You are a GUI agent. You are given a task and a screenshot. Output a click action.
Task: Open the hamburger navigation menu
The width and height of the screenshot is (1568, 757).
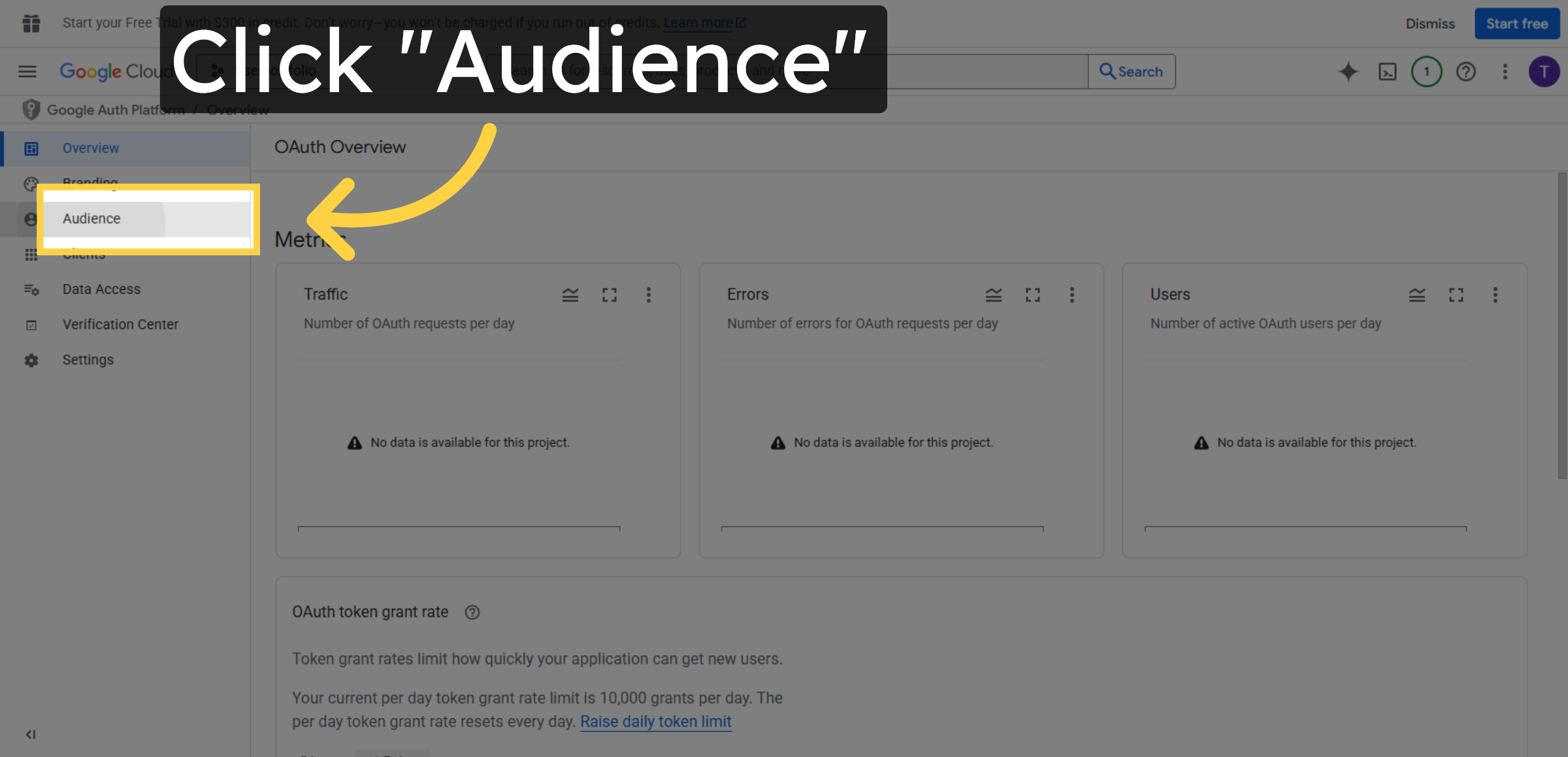click(x=27, y=71)
